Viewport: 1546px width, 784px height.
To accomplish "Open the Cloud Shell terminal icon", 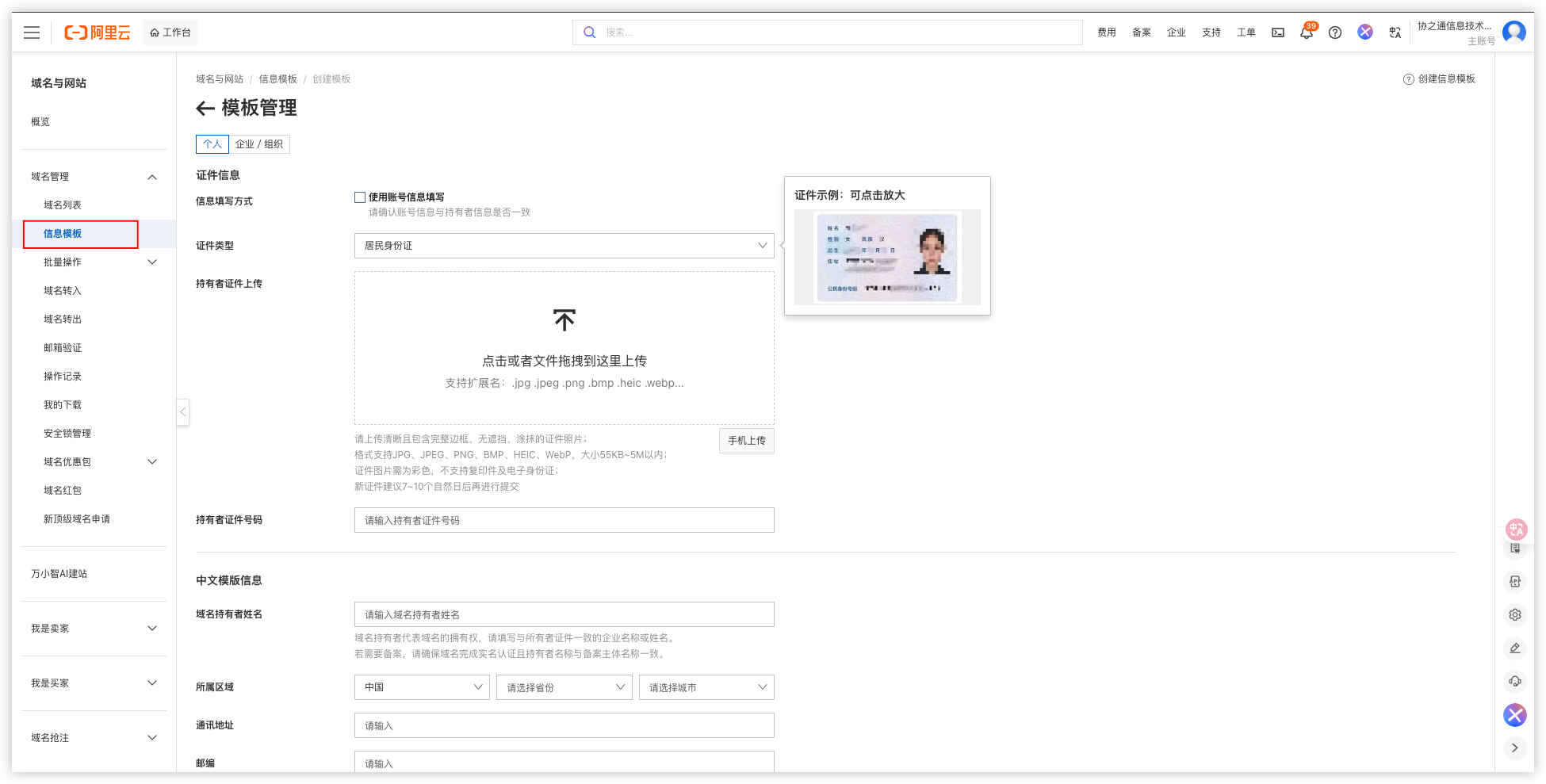I will click(1278, 33).
